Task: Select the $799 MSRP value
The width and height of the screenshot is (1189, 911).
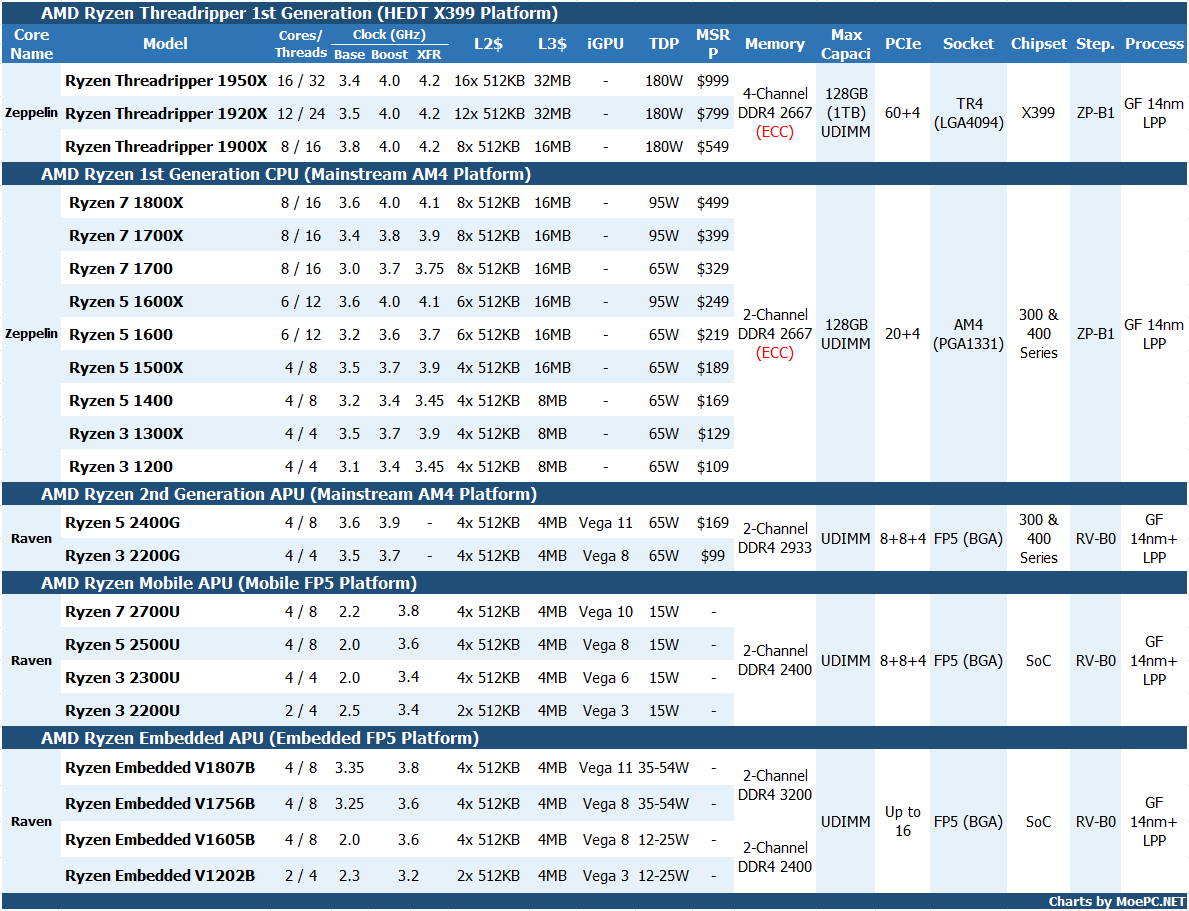Action: tap(713, 114)
